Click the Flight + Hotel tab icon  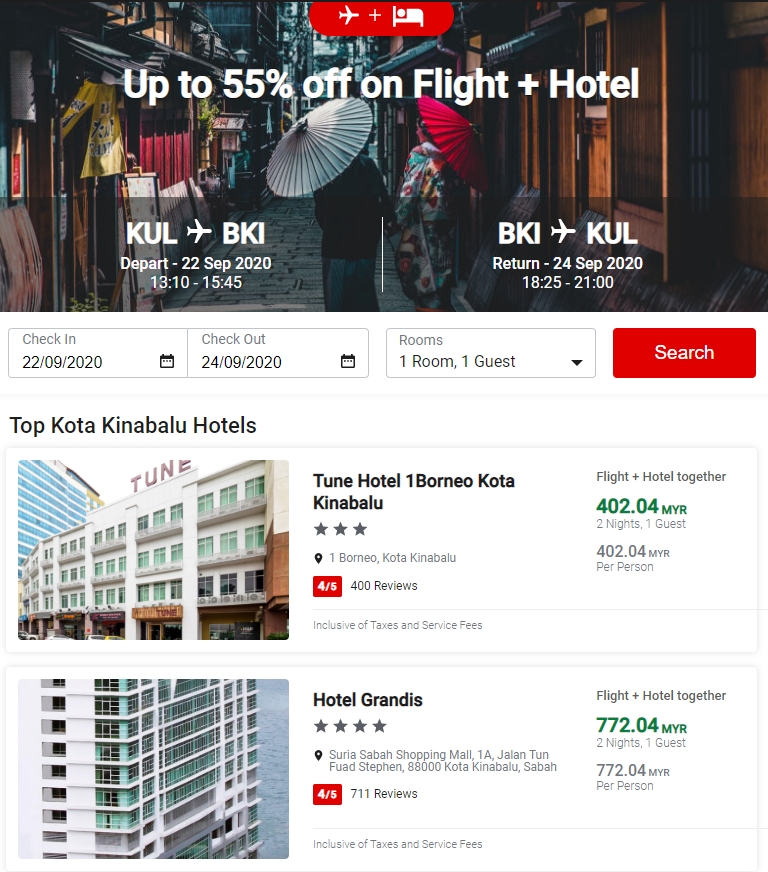(x=381, y=16)
